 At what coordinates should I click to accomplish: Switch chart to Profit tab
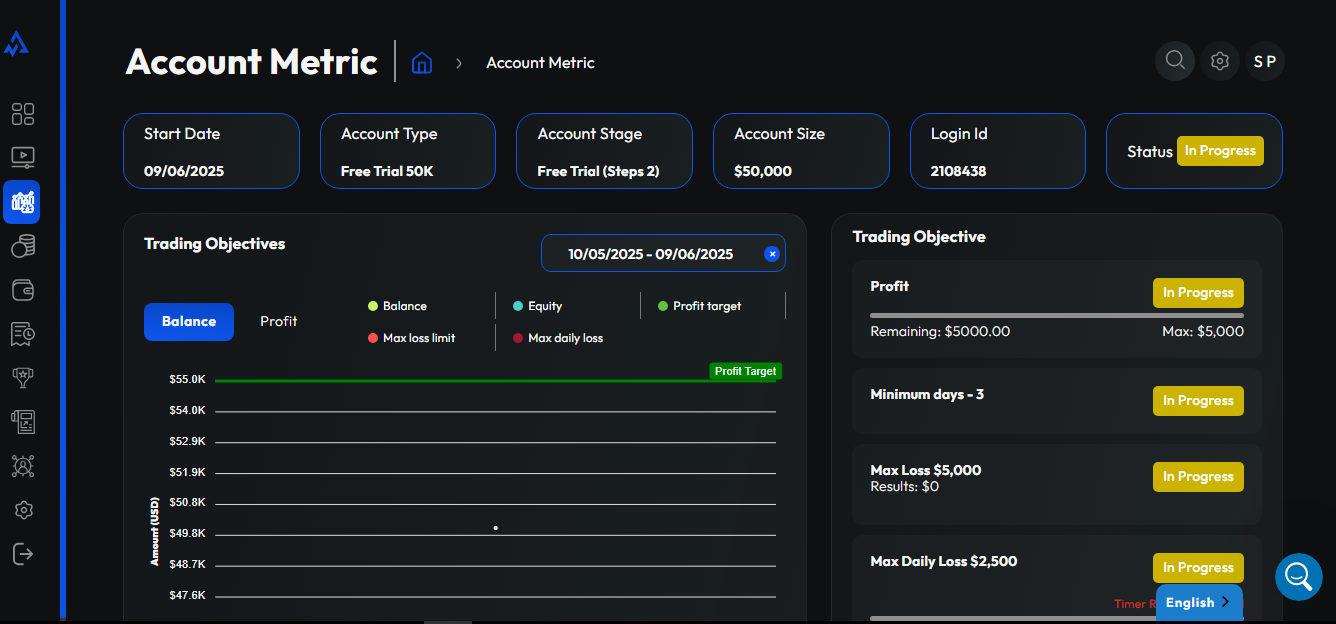(x=279, y=322)
